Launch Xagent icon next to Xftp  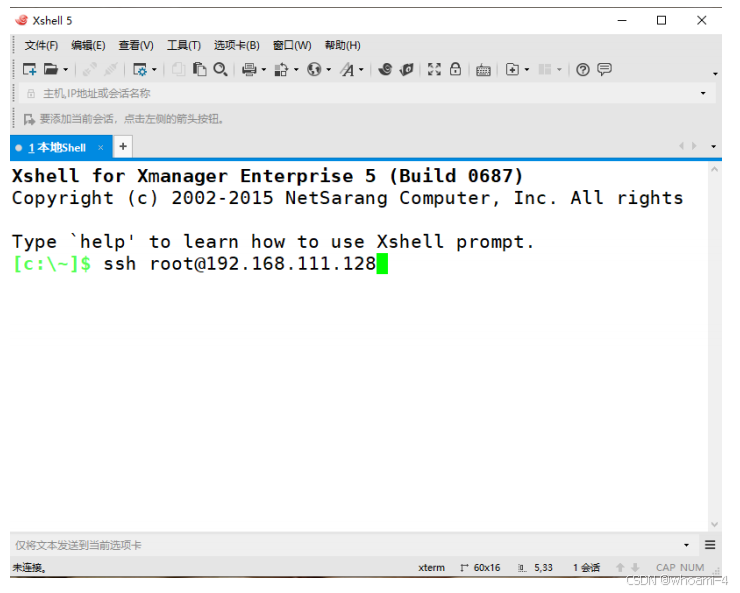tap(406, 70)
